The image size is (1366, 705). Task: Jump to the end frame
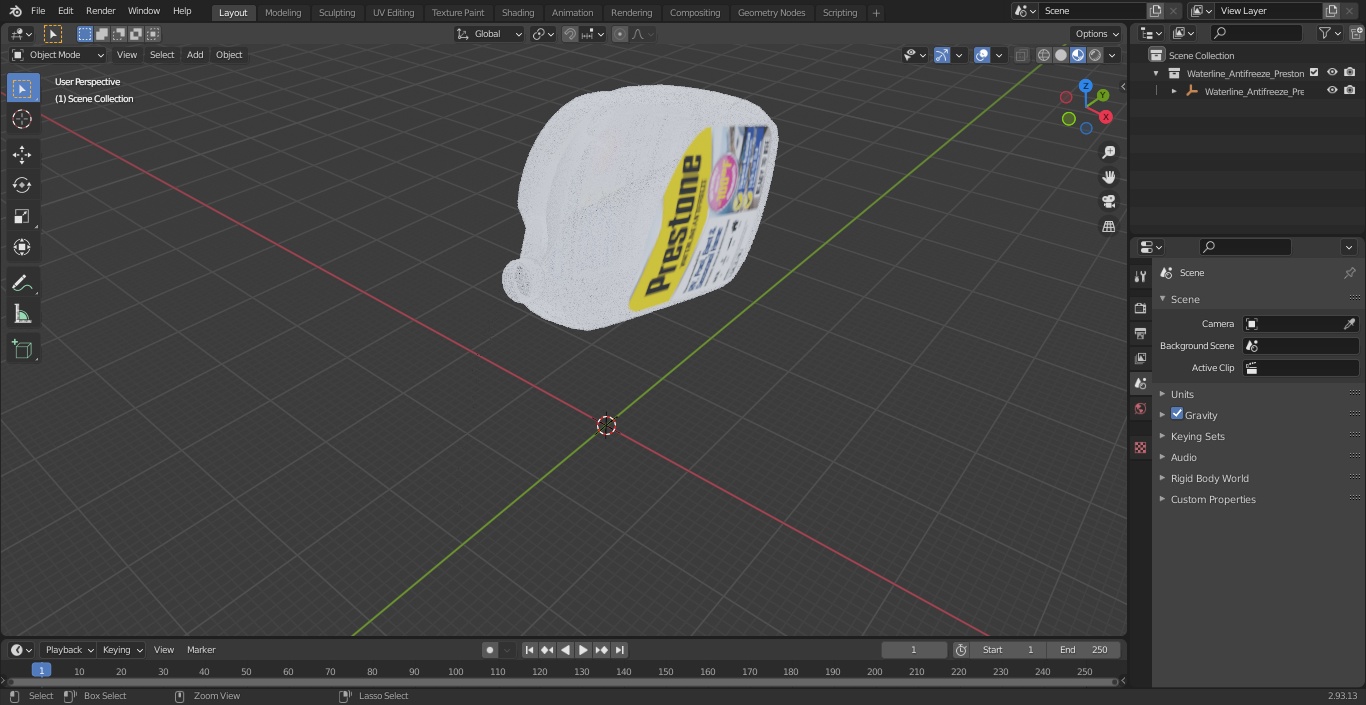coord(619,650)
